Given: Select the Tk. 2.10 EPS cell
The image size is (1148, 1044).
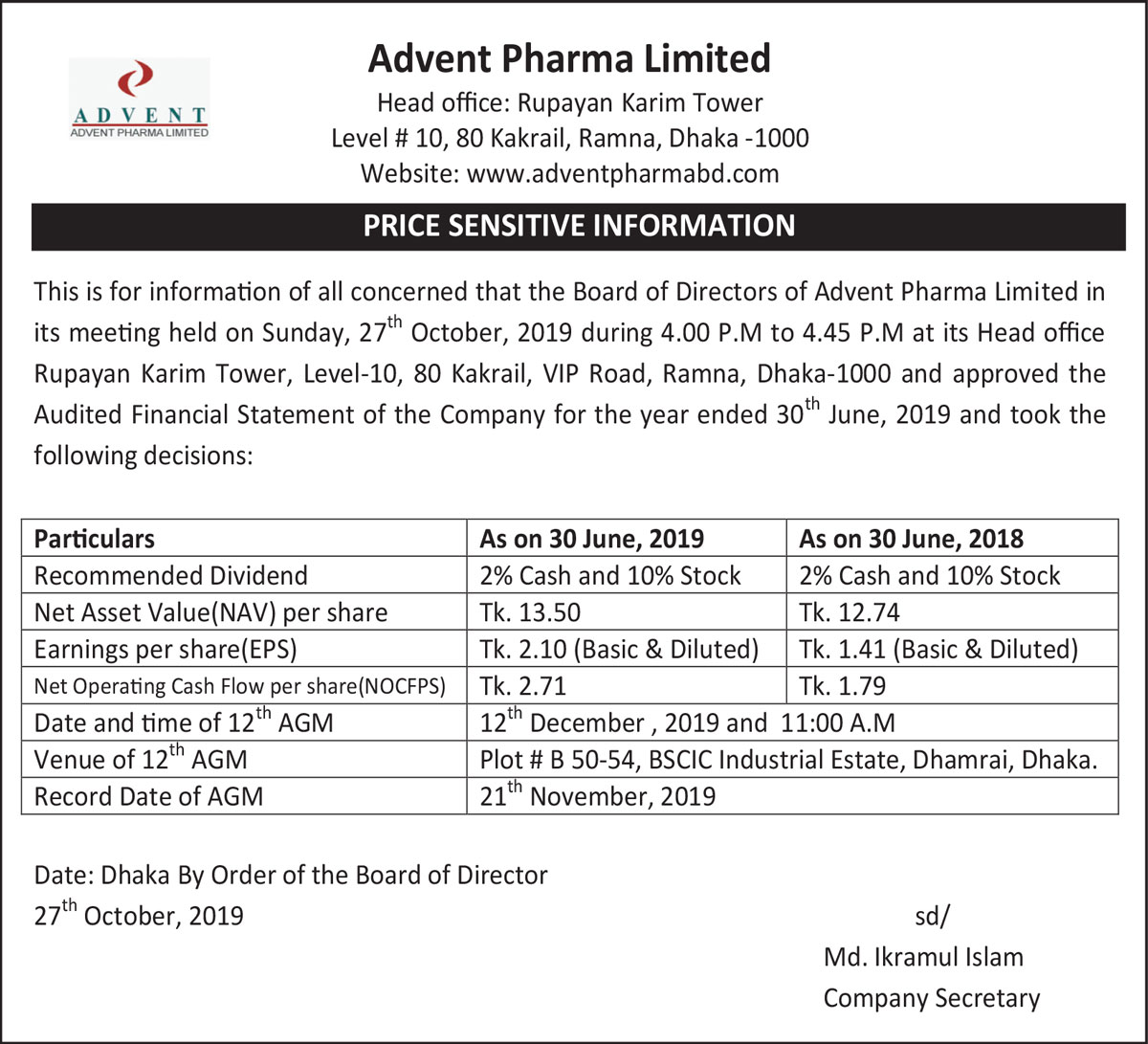Looking at the screenshot, I should tap(619, 649).
